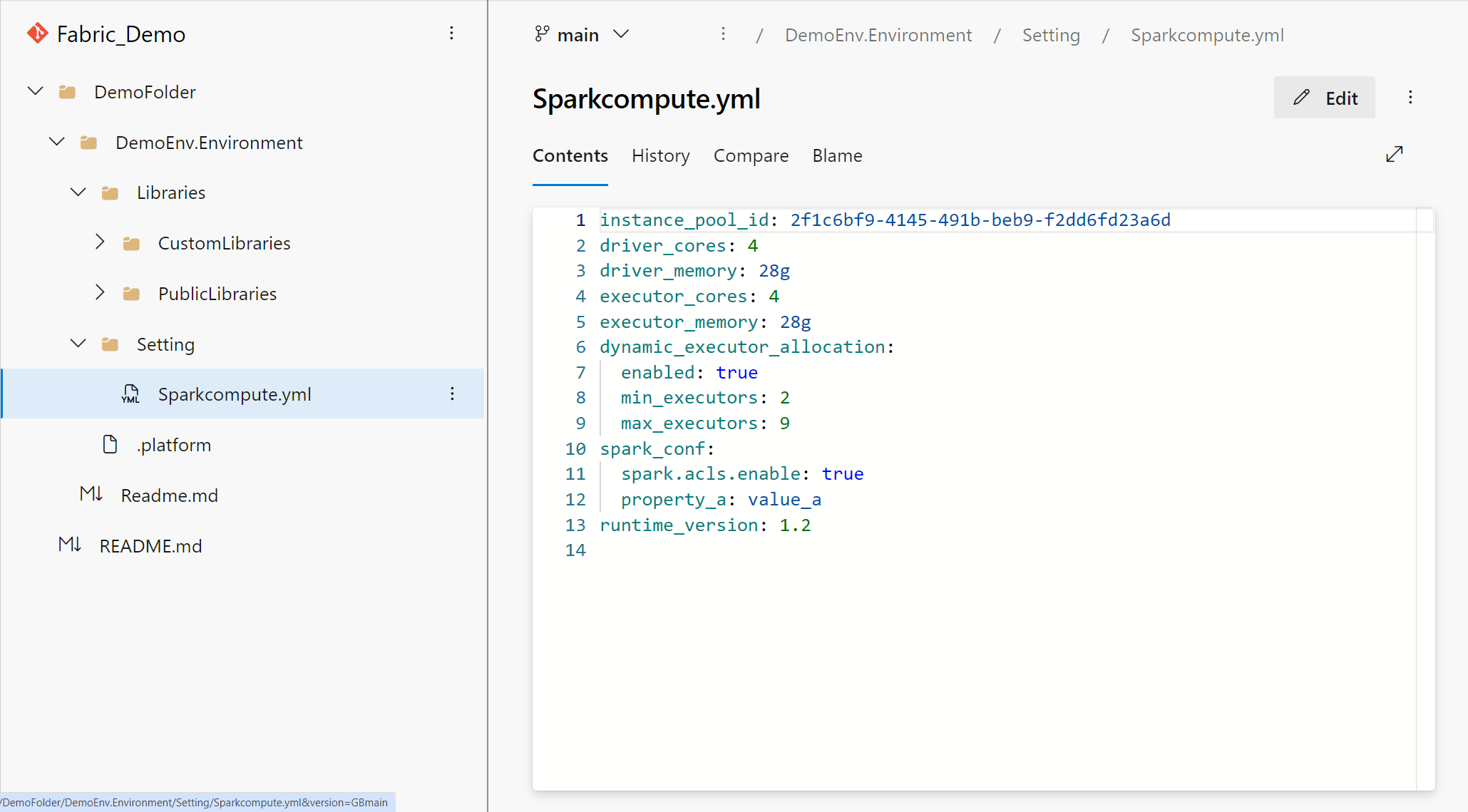Viewport: 1468px width, 812px height.
Task: Select the Compare tab
Action: (751, 155)
